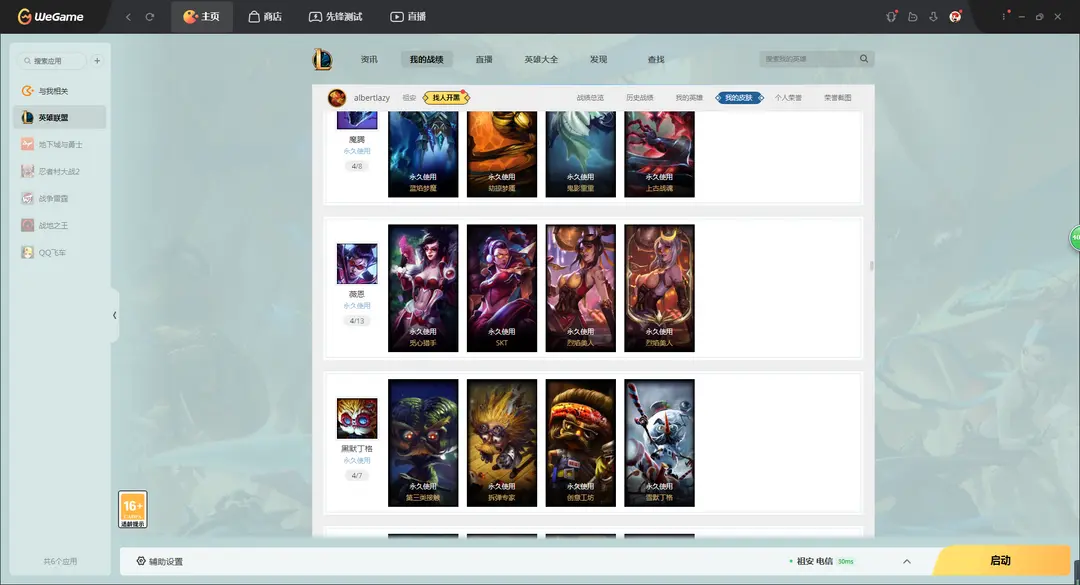
Task: Collapse the left sidebar with arrow handle
Action: point(114,315)
